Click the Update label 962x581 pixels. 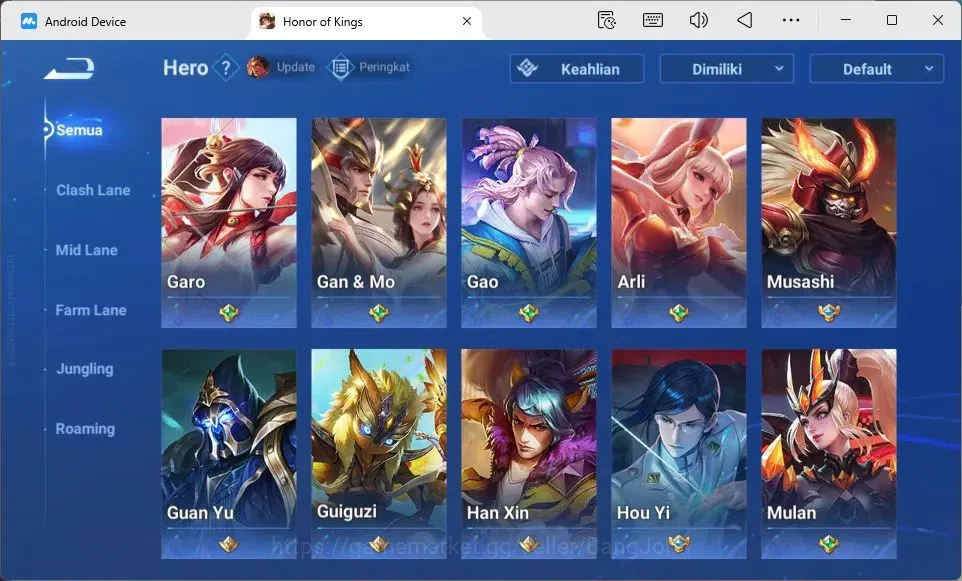[296, 67]
